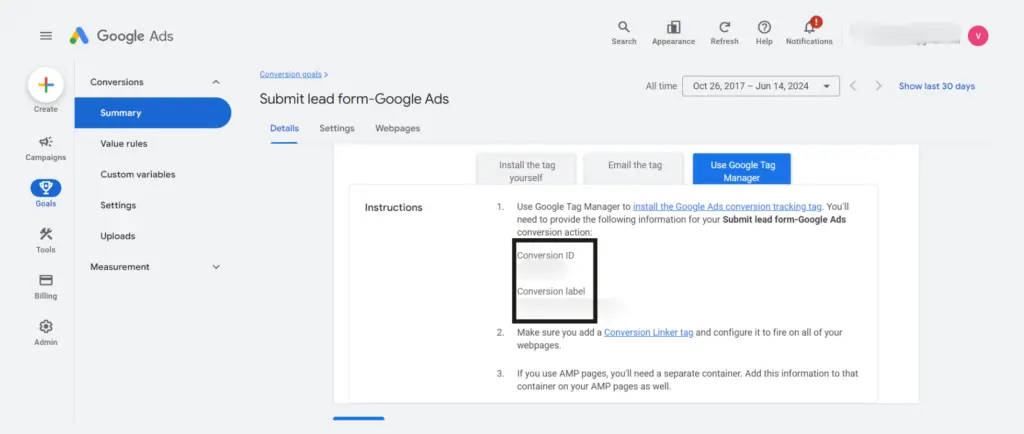Open install Google Ads conversion tracking tag link

click(x=727, y=207)
